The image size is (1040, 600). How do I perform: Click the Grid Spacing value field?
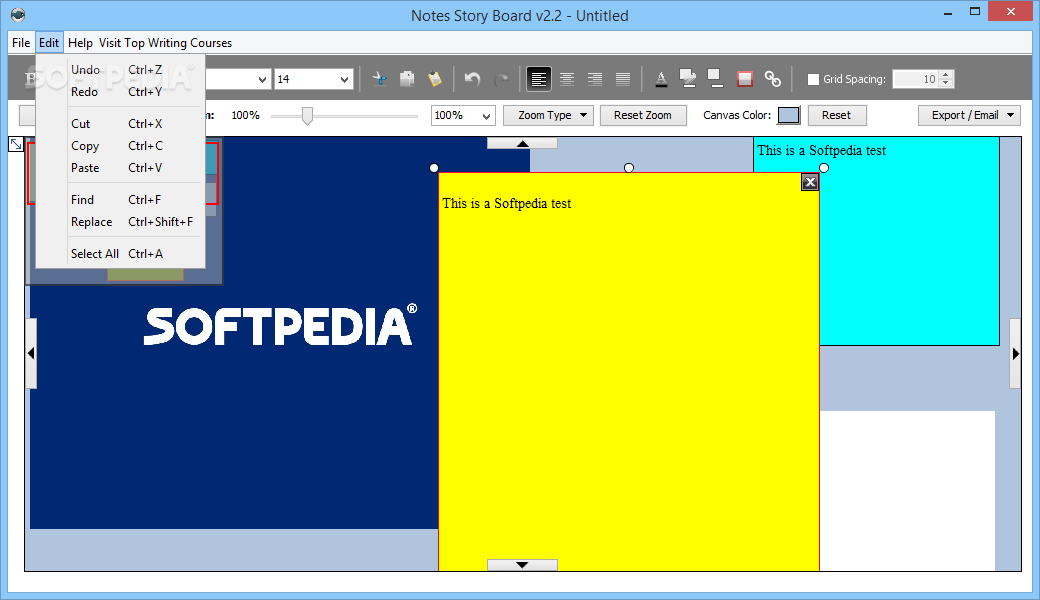point(916,79)
